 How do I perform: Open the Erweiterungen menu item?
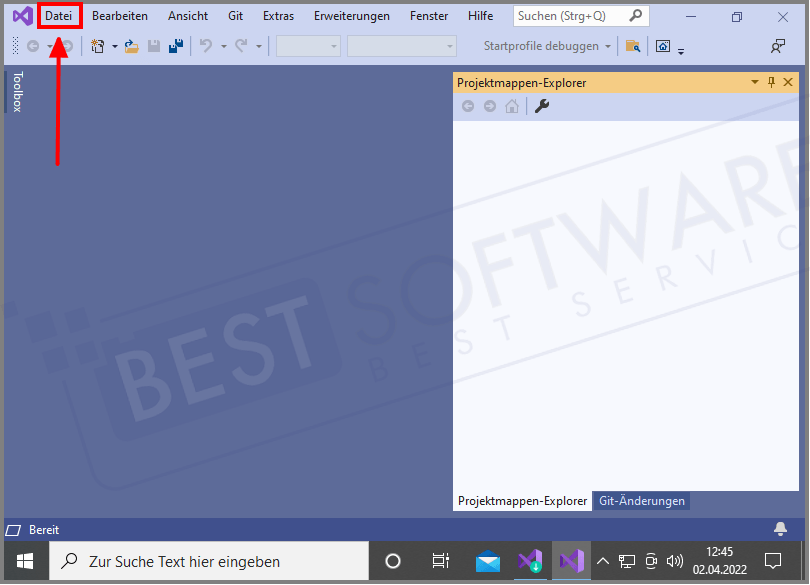(352, 15)
